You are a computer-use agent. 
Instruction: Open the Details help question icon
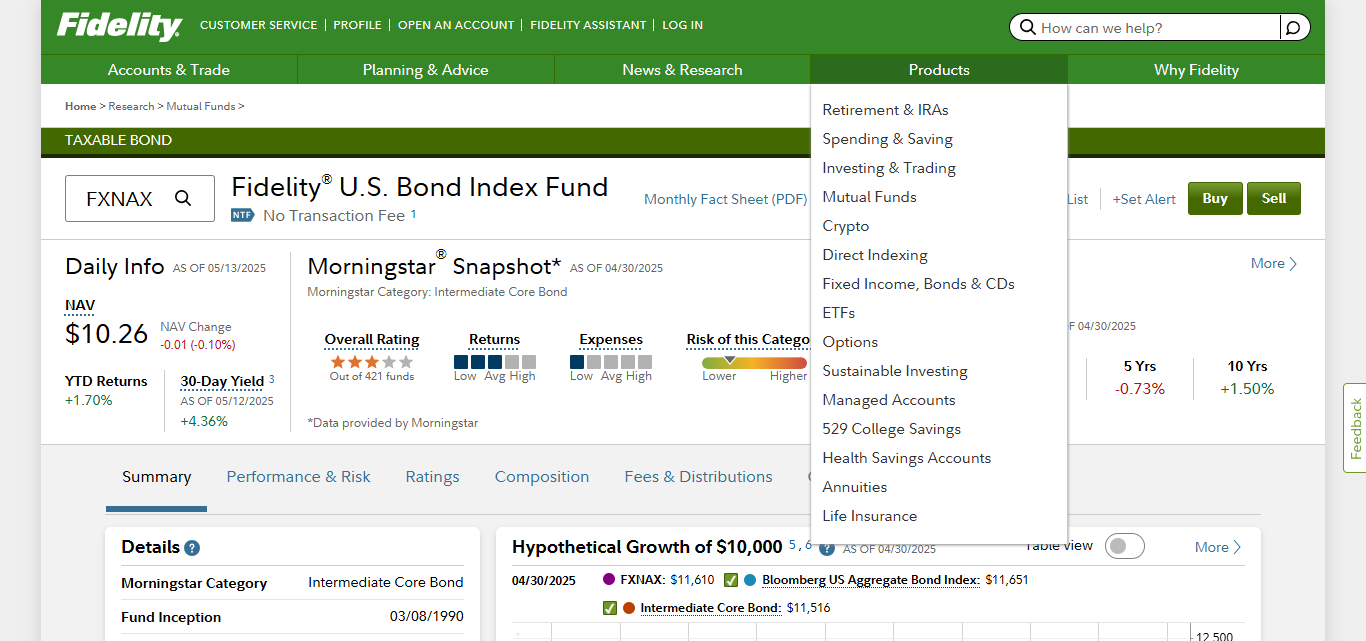click(192, 548)
